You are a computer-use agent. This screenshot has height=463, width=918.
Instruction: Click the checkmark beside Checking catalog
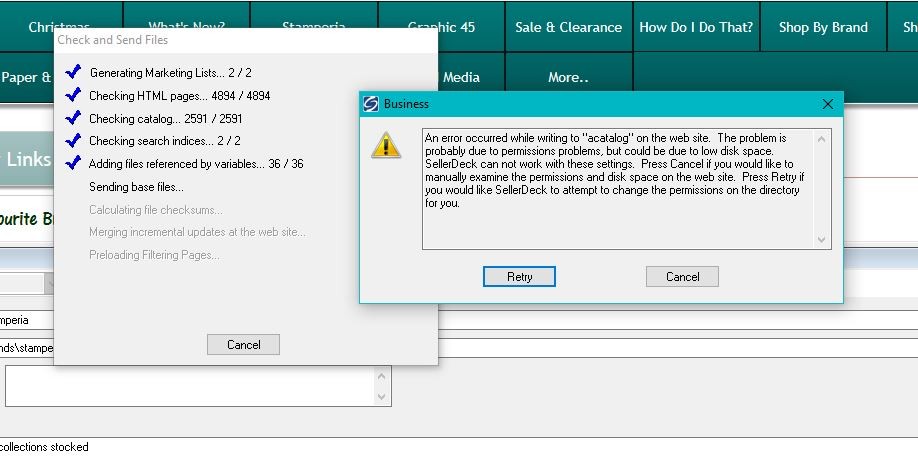tap(72, 119)
